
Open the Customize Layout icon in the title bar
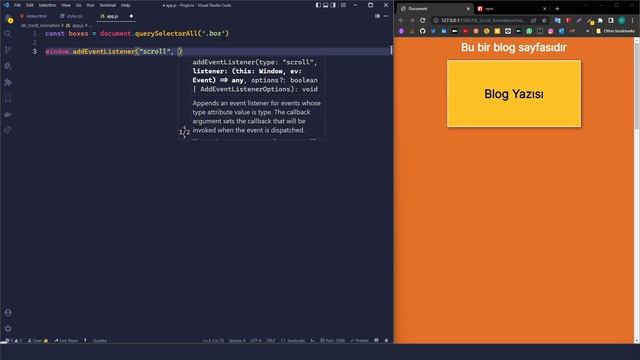(343, 5)
